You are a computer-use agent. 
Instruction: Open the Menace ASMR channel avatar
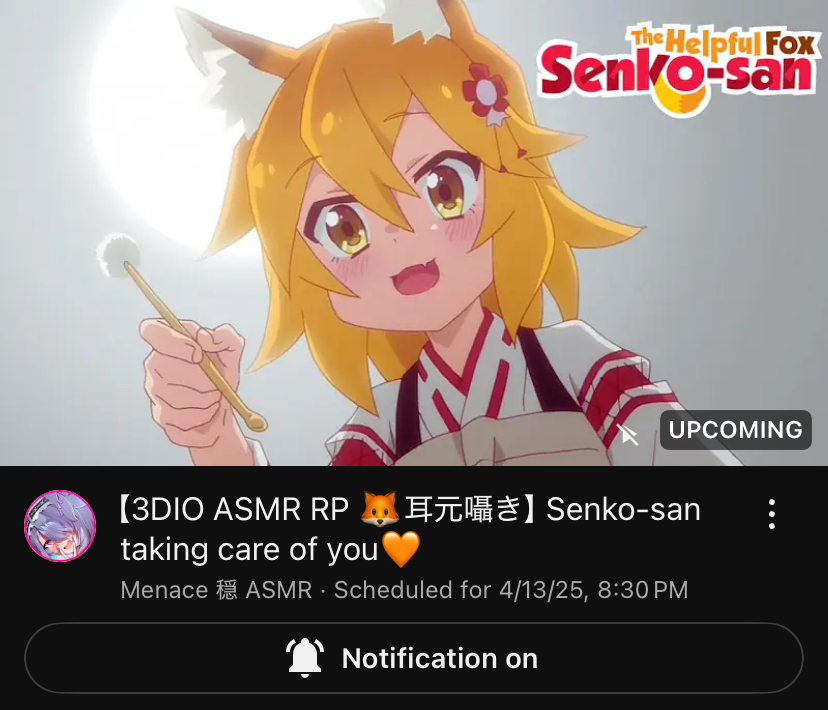pyautogui.click(x=60, y=526)
